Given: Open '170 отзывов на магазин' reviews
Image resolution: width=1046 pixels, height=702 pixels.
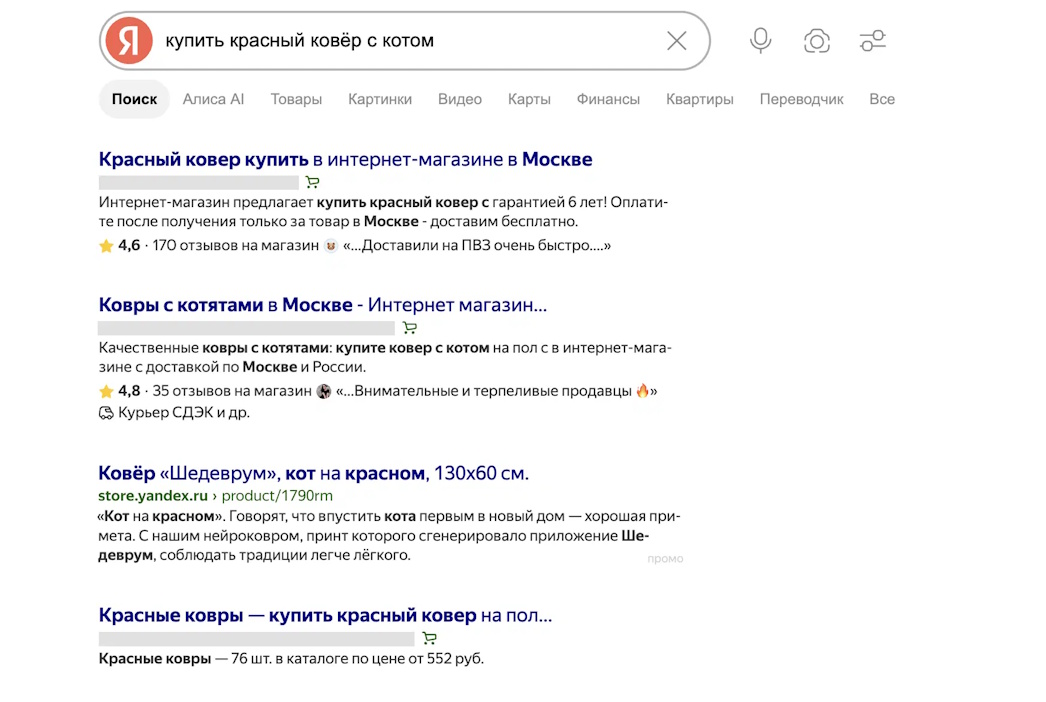Looking at the screenshot, I should tap(235, 246).
